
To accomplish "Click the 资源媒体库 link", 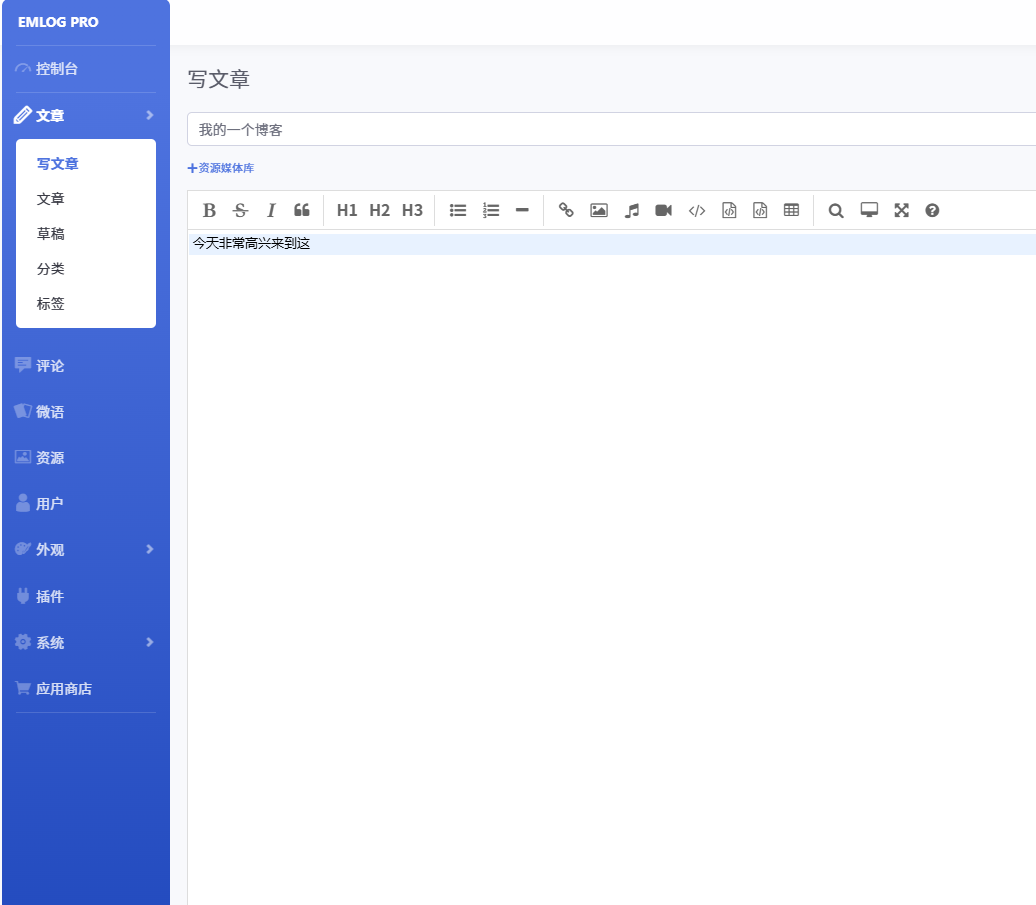I will tap(221, 168).
